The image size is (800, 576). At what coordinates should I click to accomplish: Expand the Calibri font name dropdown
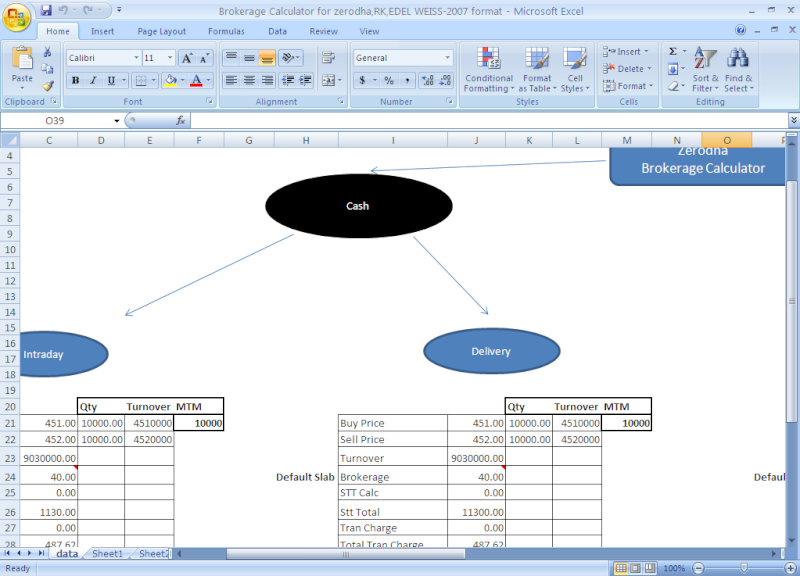click(136, 58)
